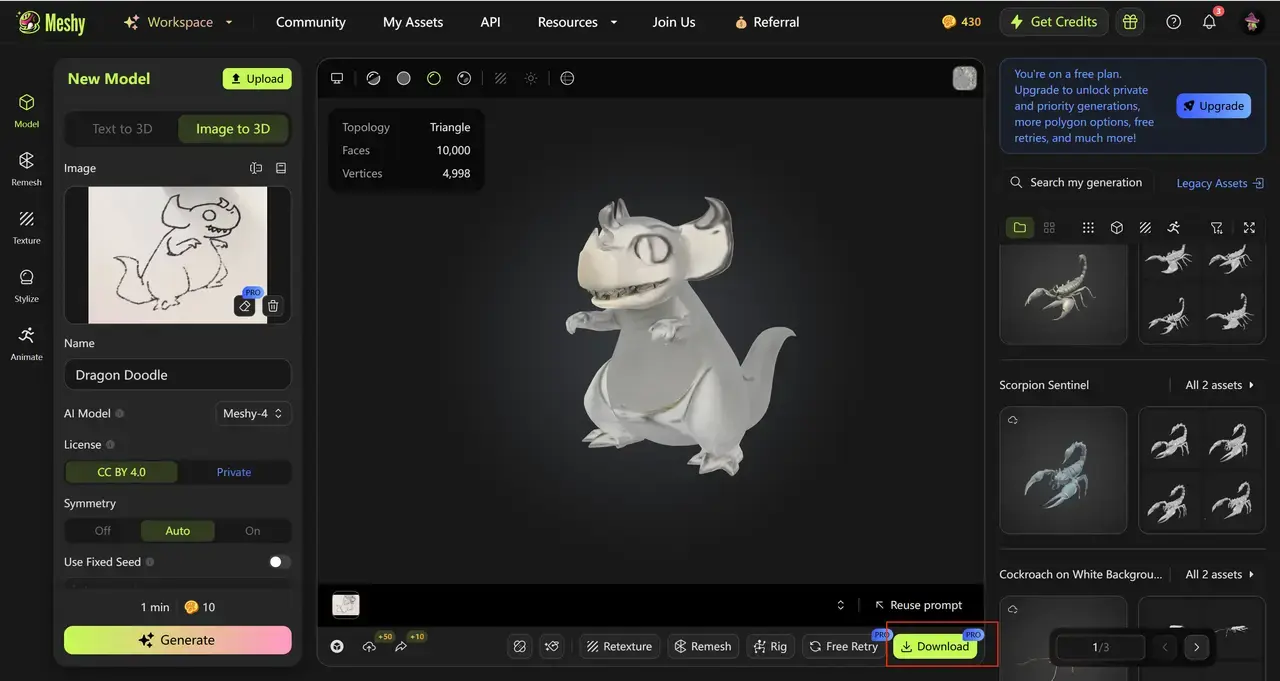This screenshot has width=1280, height=681.
Task: Click the gift box icon
Action: click(x=1130, y=22)
